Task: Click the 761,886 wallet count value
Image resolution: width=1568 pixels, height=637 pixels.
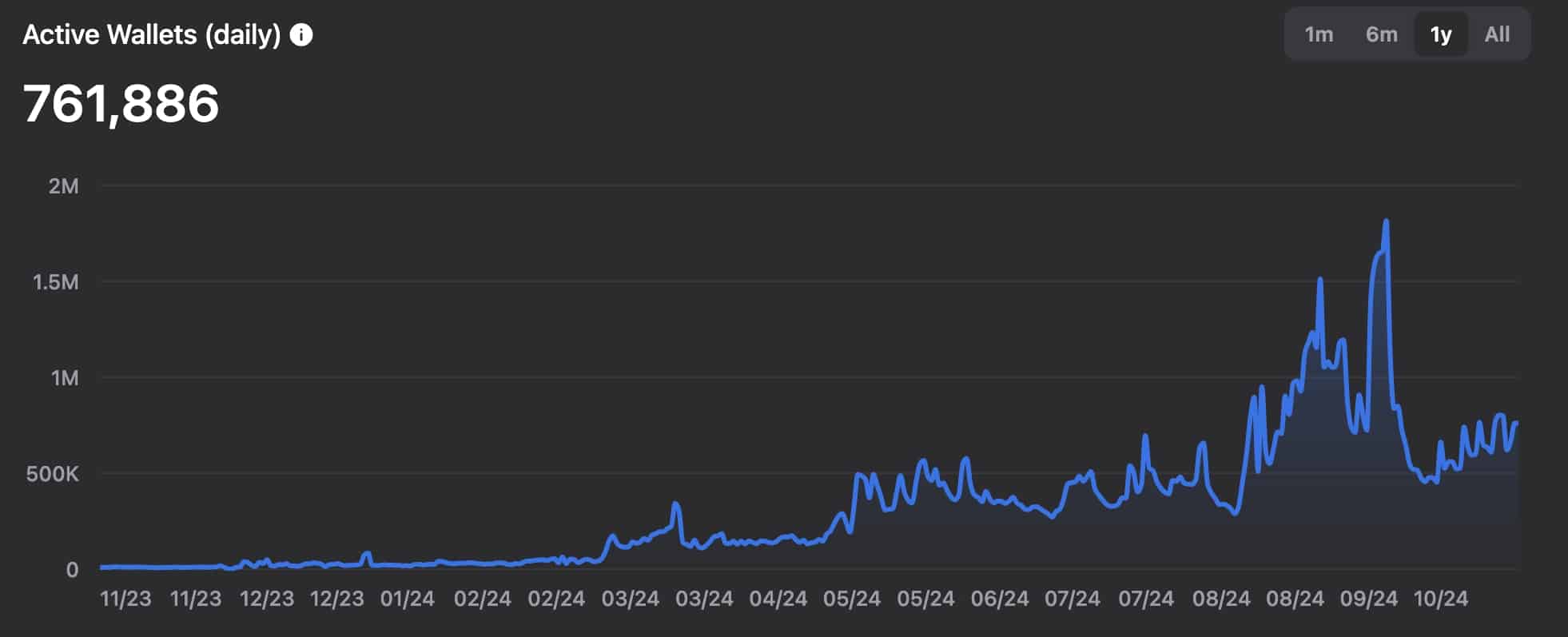Action: tap(121, 103)
